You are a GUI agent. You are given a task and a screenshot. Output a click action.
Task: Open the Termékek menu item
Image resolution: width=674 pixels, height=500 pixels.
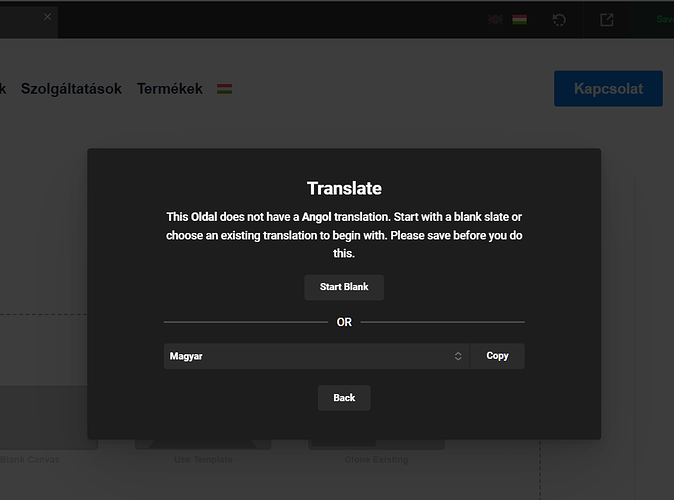tap(170, 89)
